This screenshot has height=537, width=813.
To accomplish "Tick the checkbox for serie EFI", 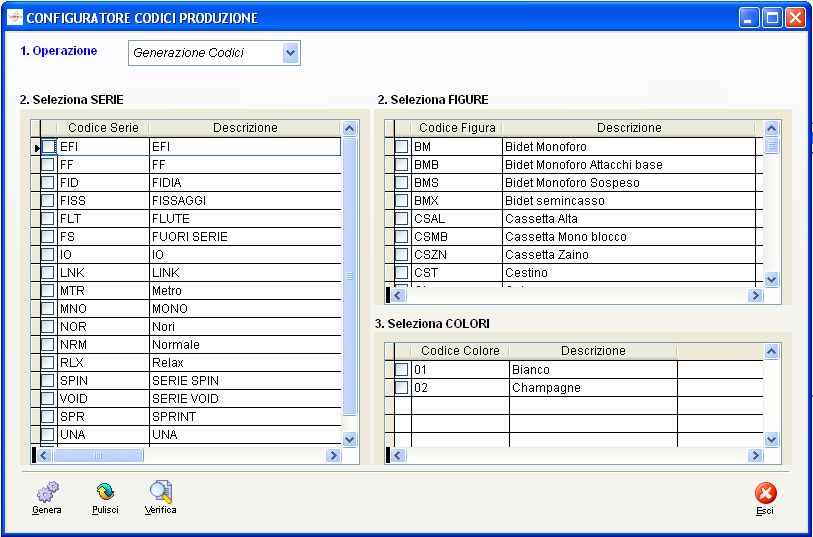I will pyautogui.click(x=48, y=147).
